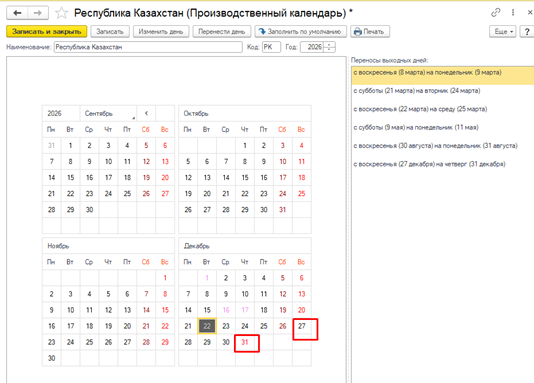Select transfer row '22 марта на среду (25 марта)'

click(x=443, y=109)
